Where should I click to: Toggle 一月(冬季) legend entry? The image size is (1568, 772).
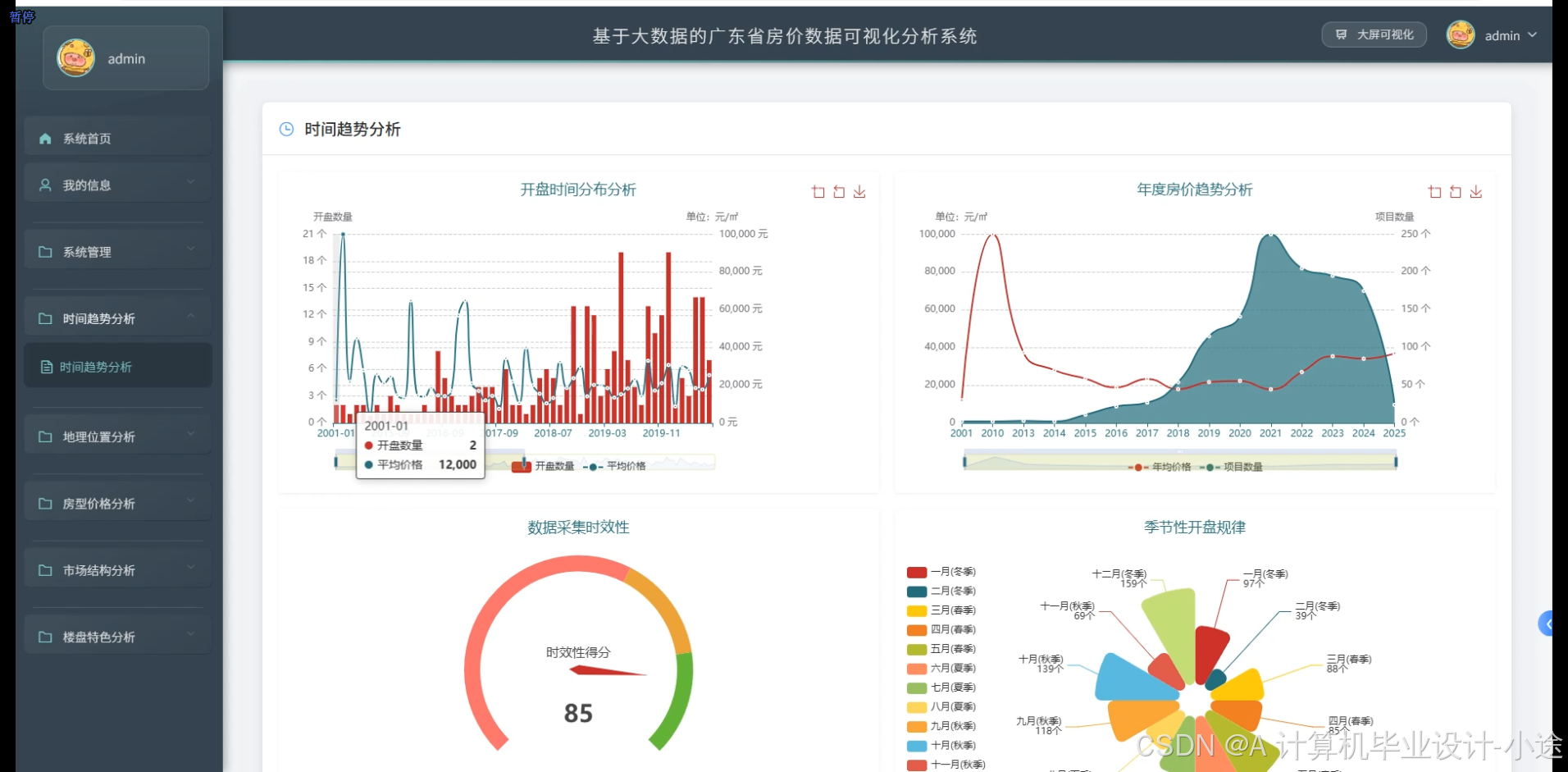(x=941, y=572)
